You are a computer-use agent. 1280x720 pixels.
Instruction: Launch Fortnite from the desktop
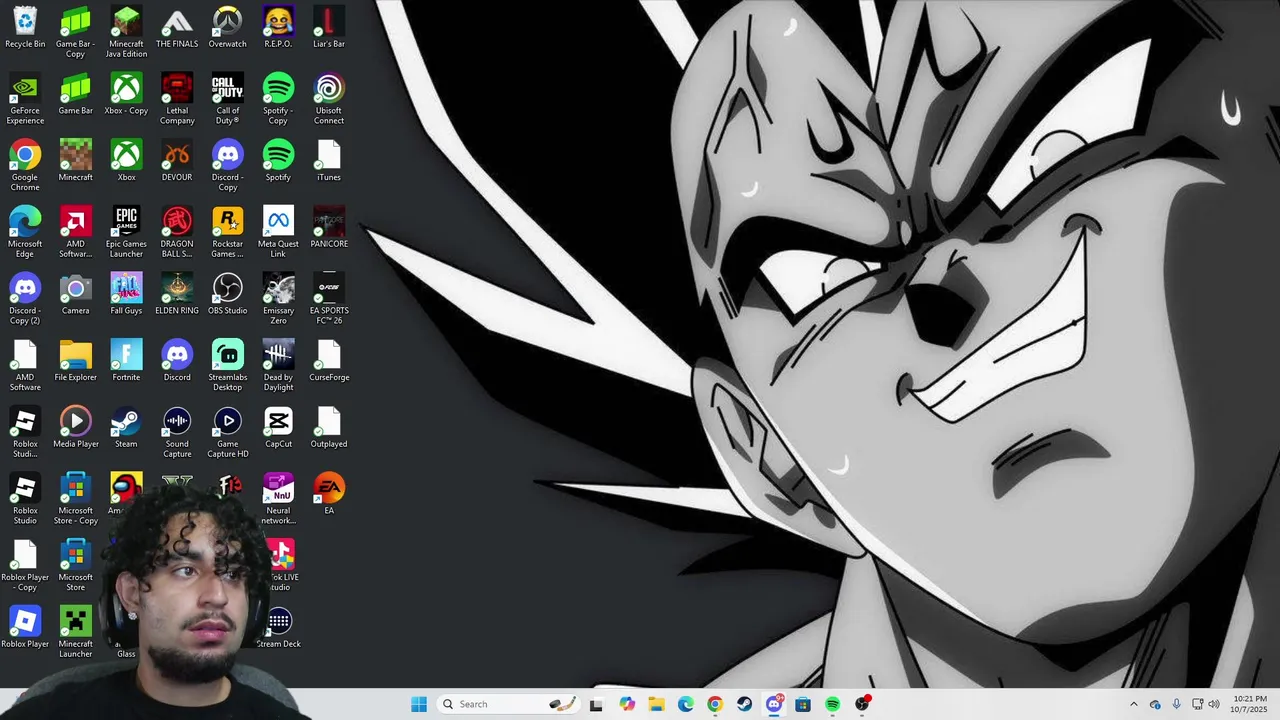point(126,361)
